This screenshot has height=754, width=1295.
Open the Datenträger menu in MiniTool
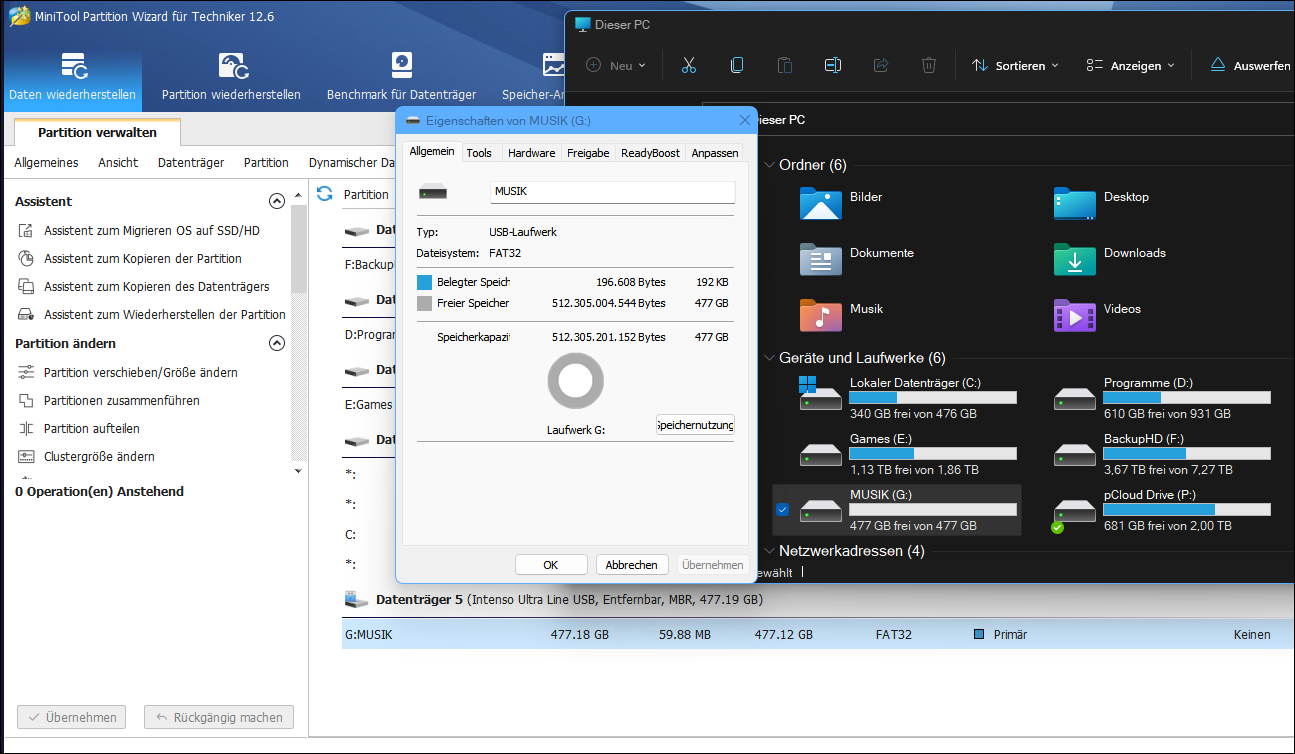(x=191, y=162)
